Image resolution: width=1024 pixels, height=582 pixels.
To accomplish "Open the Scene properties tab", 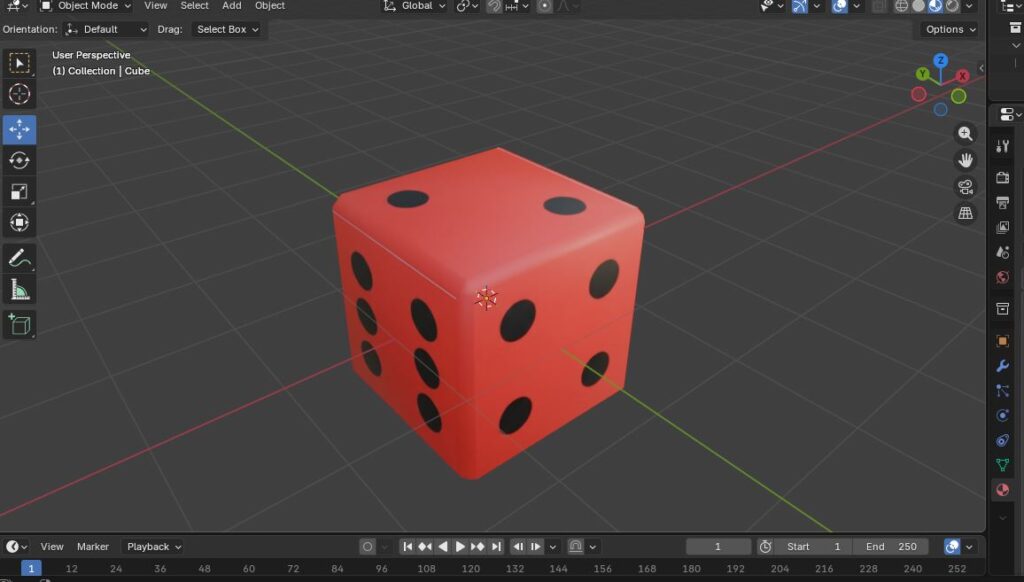I will [1002, 252].
